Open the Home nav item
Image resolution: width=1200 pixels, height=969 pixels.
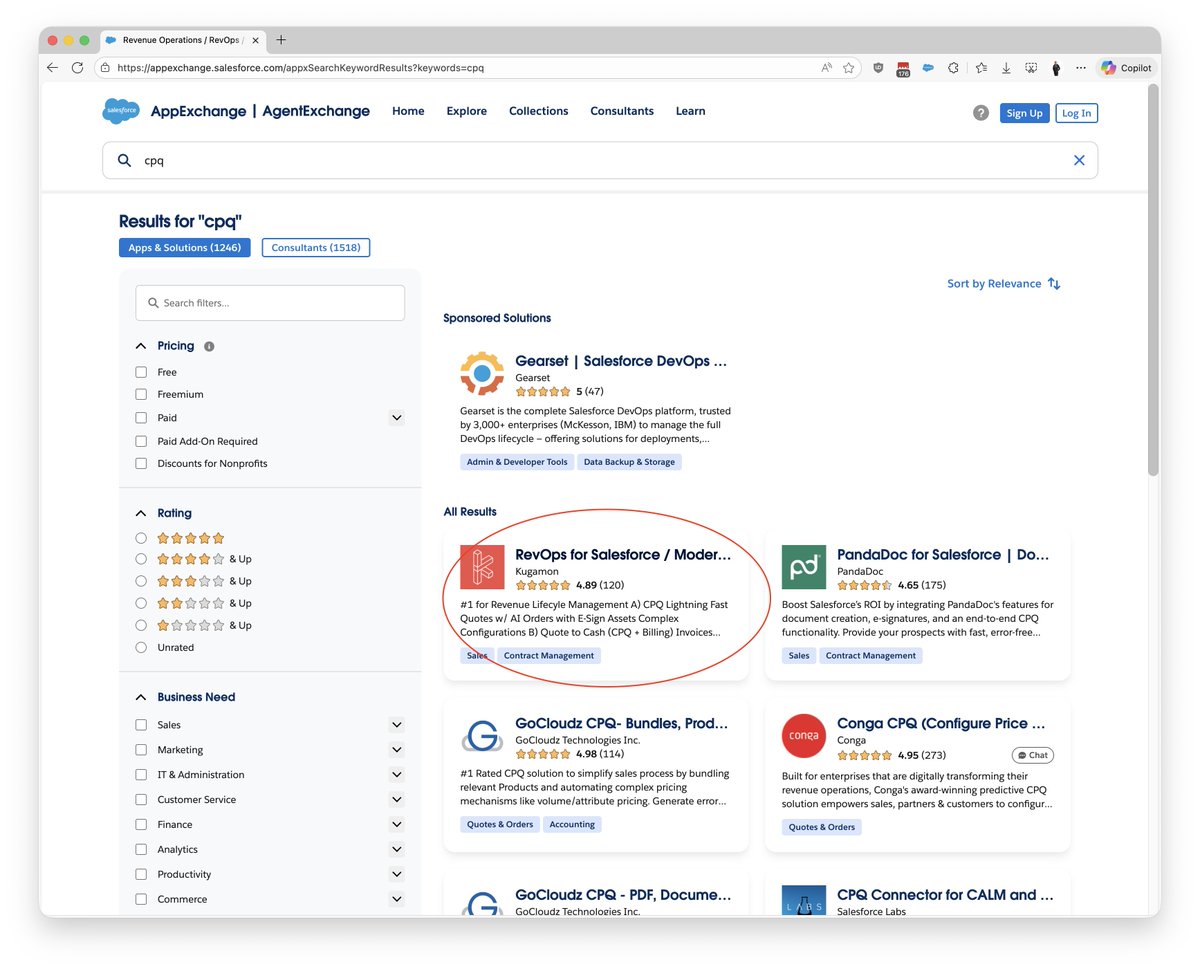[x=408, y=111]
